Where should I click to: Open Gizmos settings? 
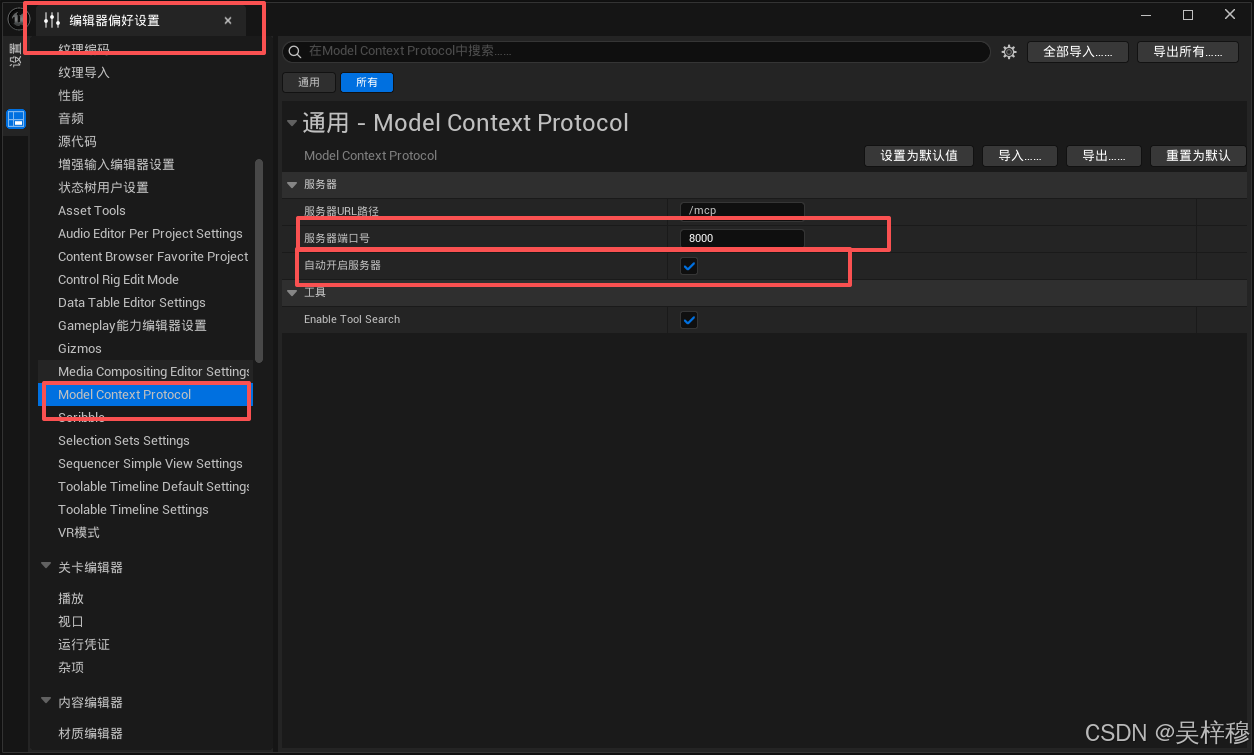tap(80, 348)
